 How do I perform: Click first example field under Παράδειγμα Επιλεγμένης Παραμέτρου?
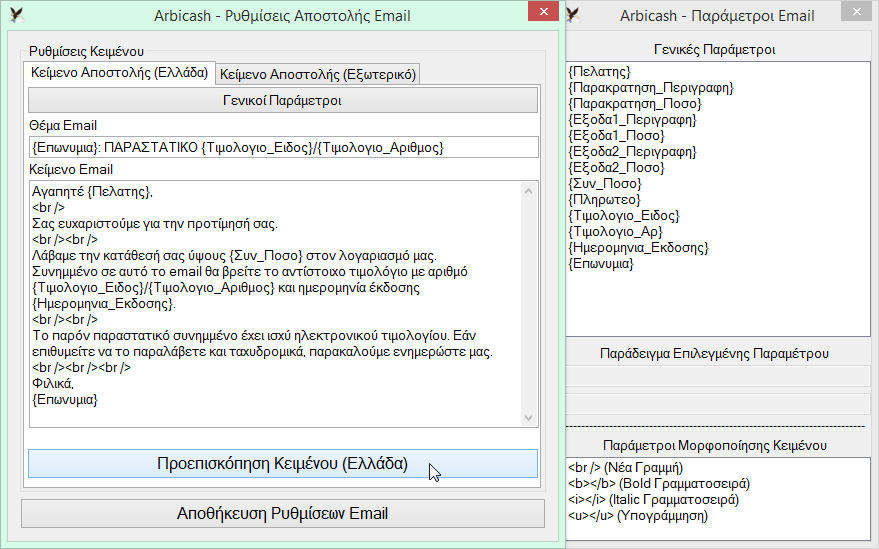(718, 376)
